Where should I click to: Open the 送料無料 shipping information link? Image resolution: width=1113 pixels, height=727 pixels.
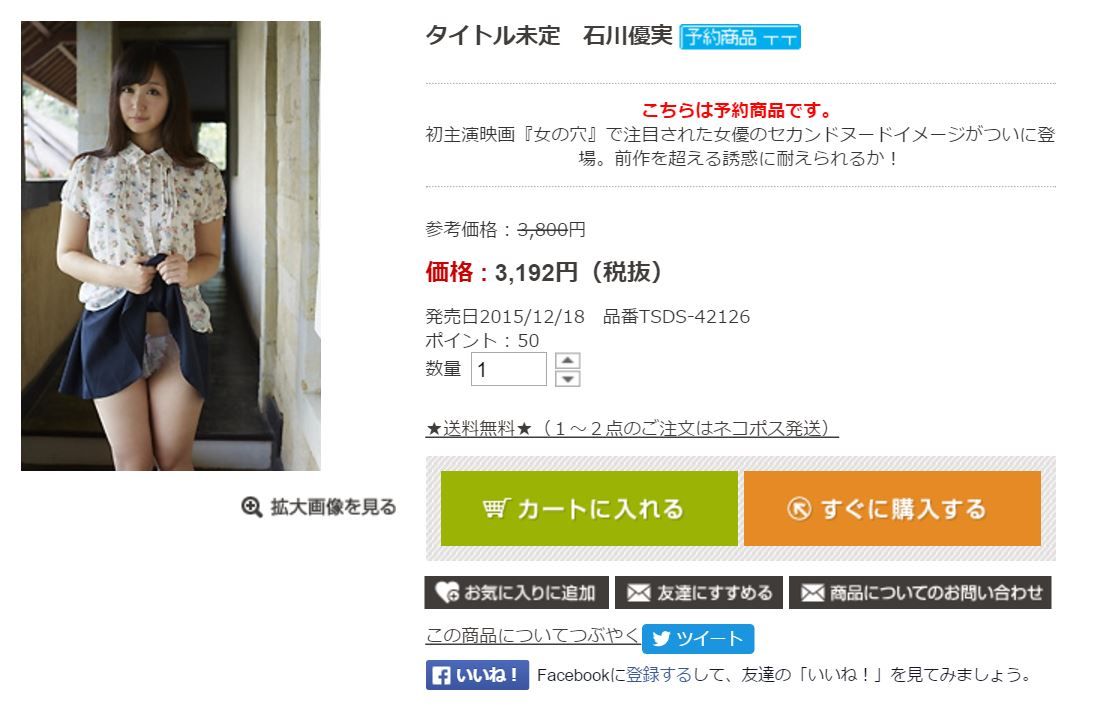click(632, 429)
